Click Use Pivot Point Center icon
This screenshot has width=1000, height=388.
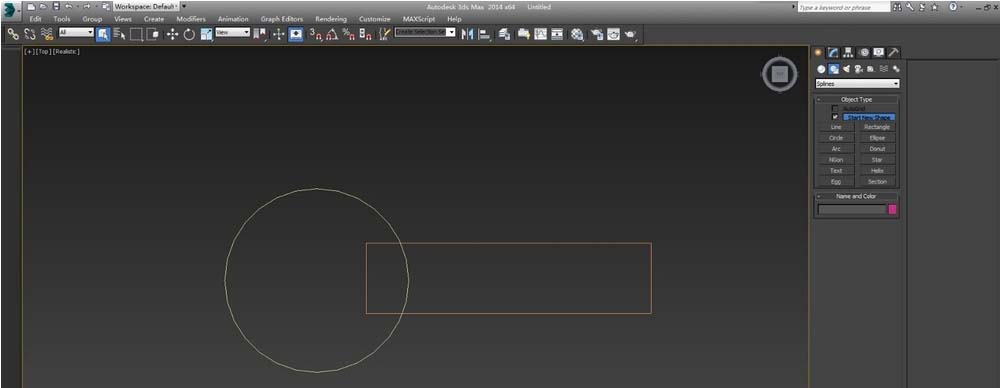pos(260,34)
